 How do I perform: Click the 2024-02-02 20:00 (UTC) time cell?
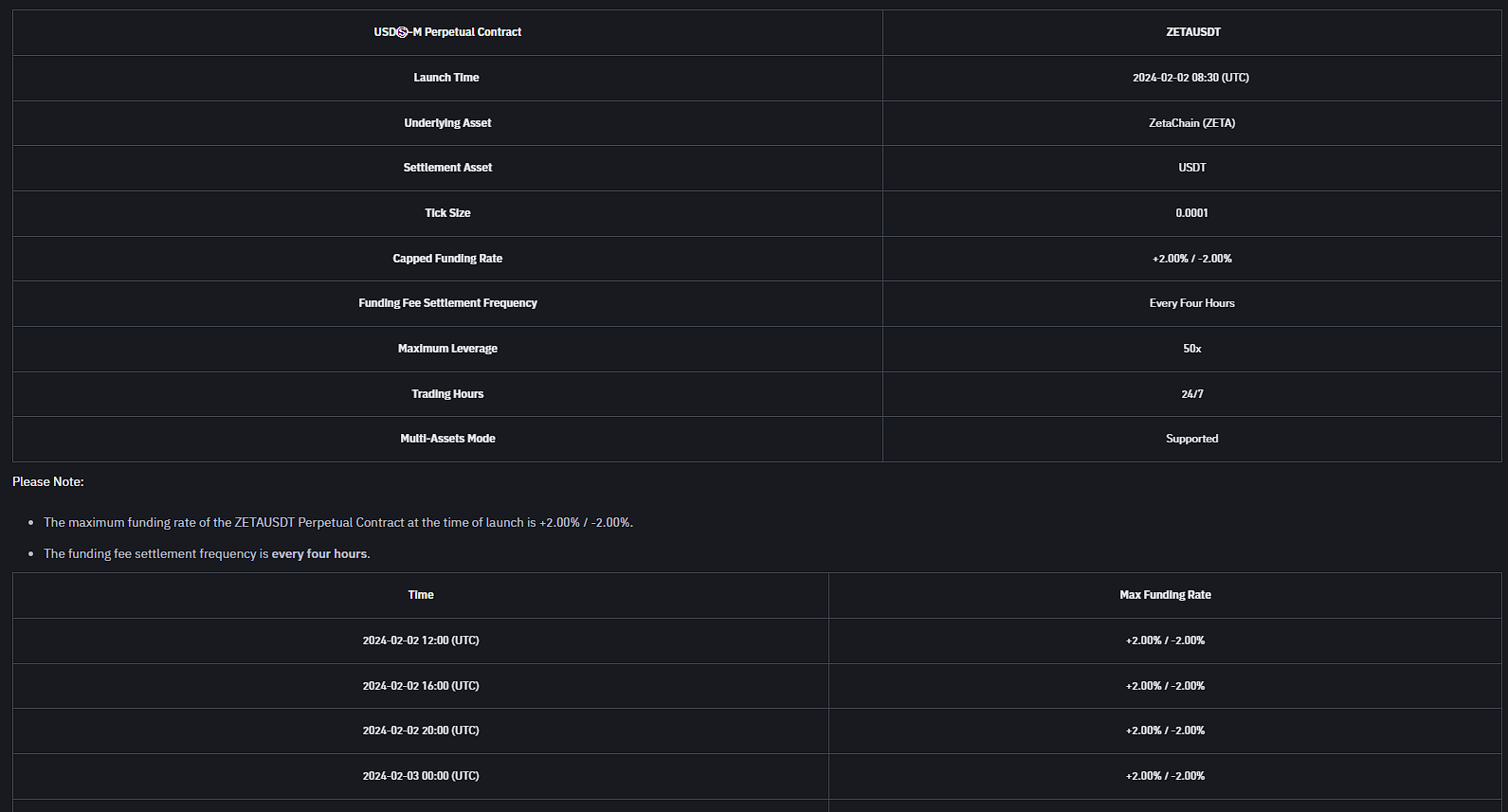[x=421, y=731]
